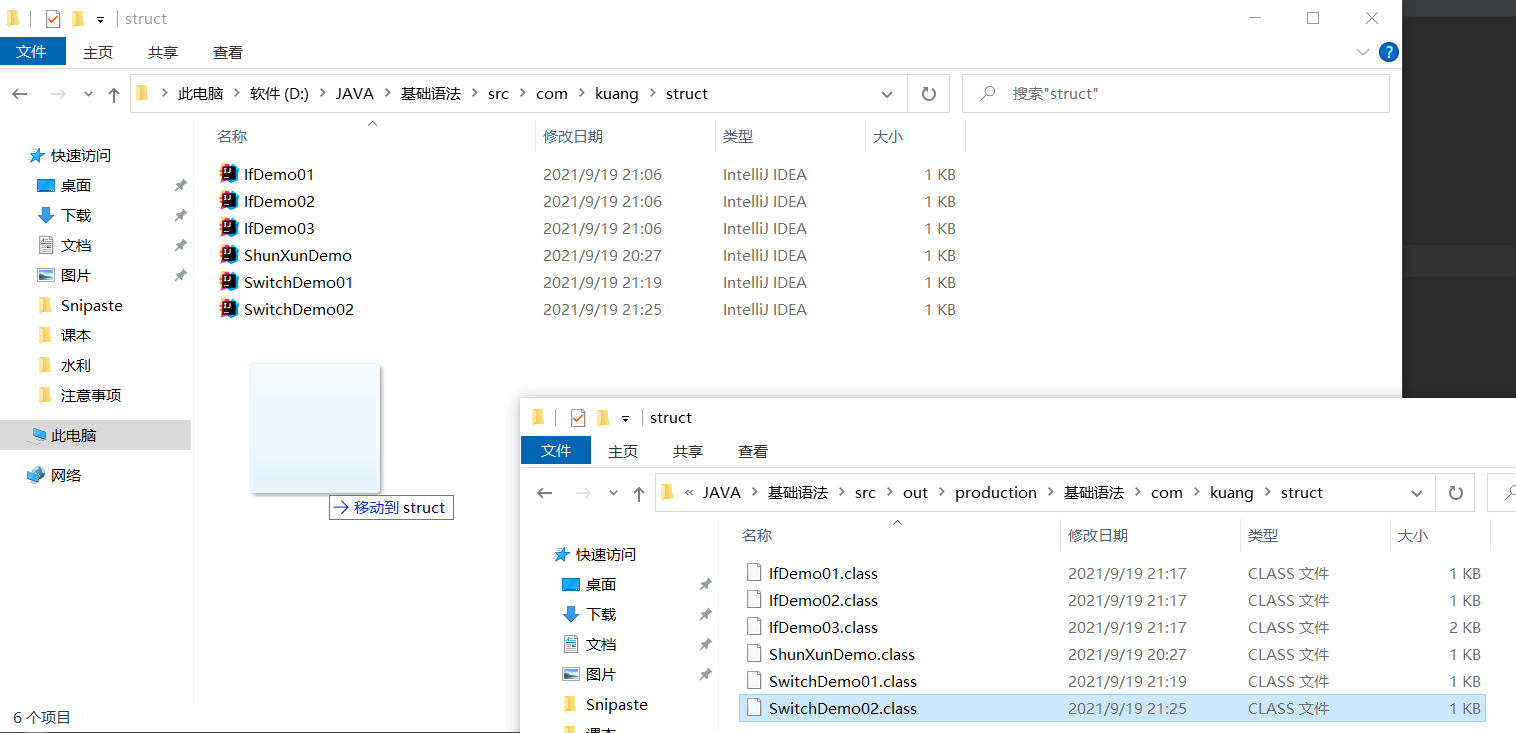Click kuang breadcrumb in back window address bar
This screenshot has width=1516, height=733.
pyautogui.click(x=616, y=94)
